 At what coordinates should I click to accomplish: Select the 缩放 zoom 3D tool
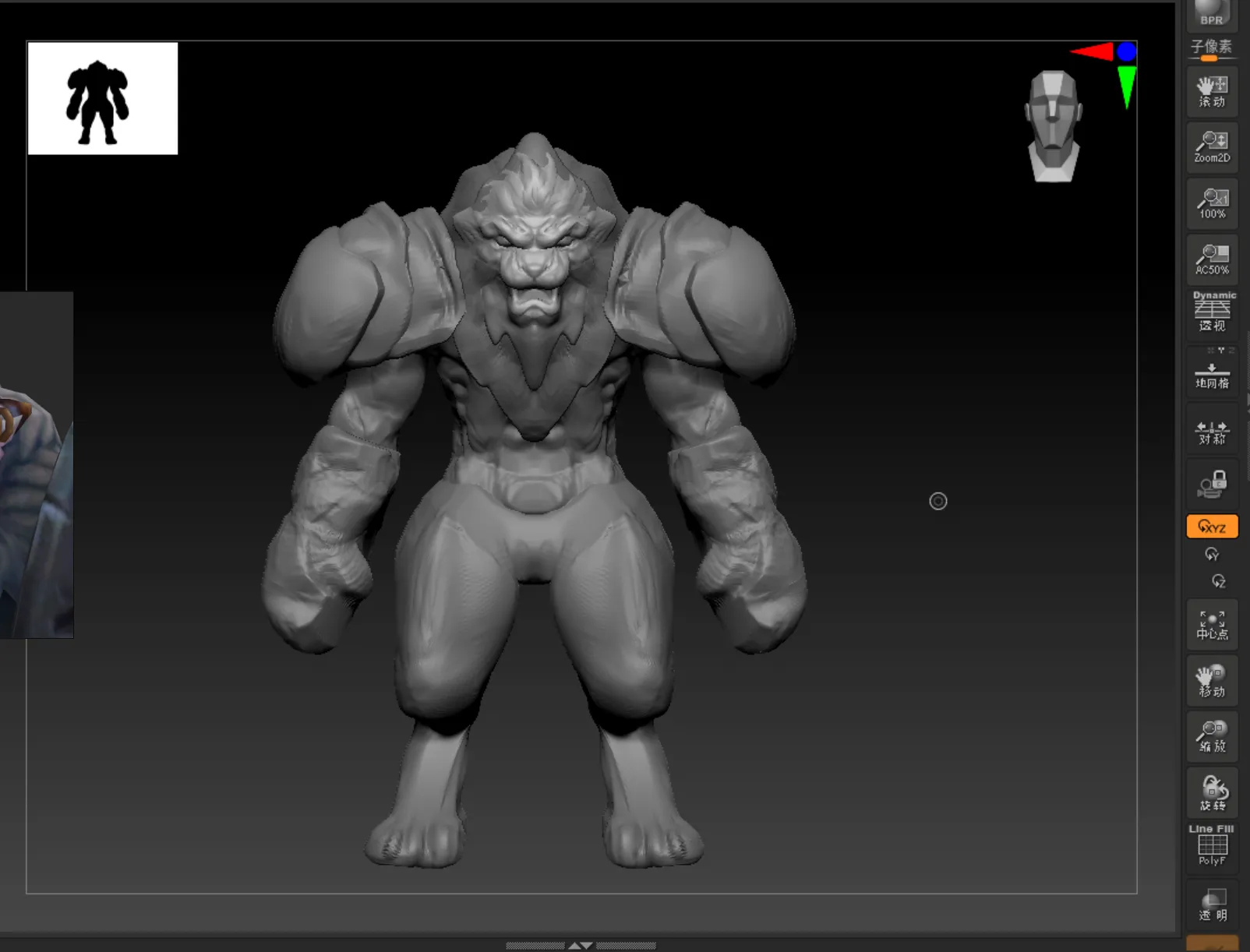pos(1212,736)
